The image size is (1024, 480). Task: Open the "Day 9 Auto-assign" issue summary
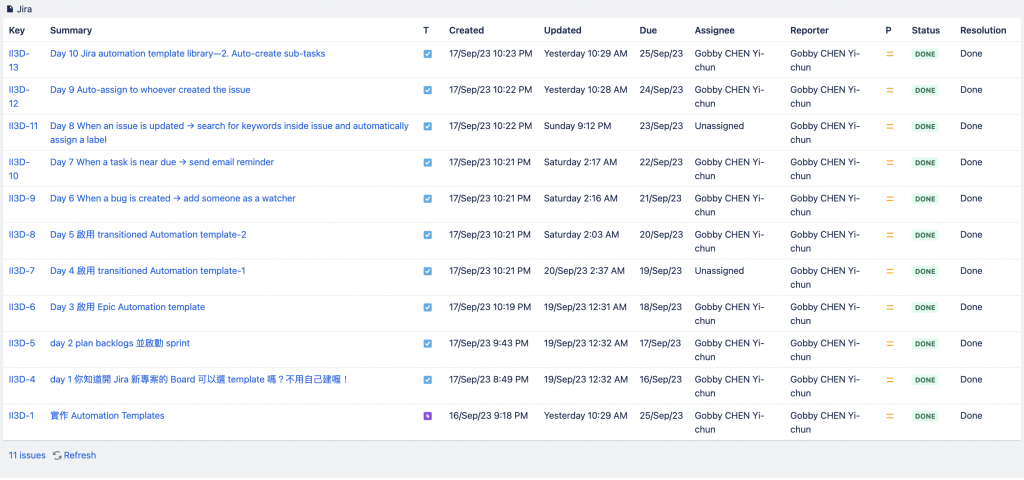click(x=150, y=90)
